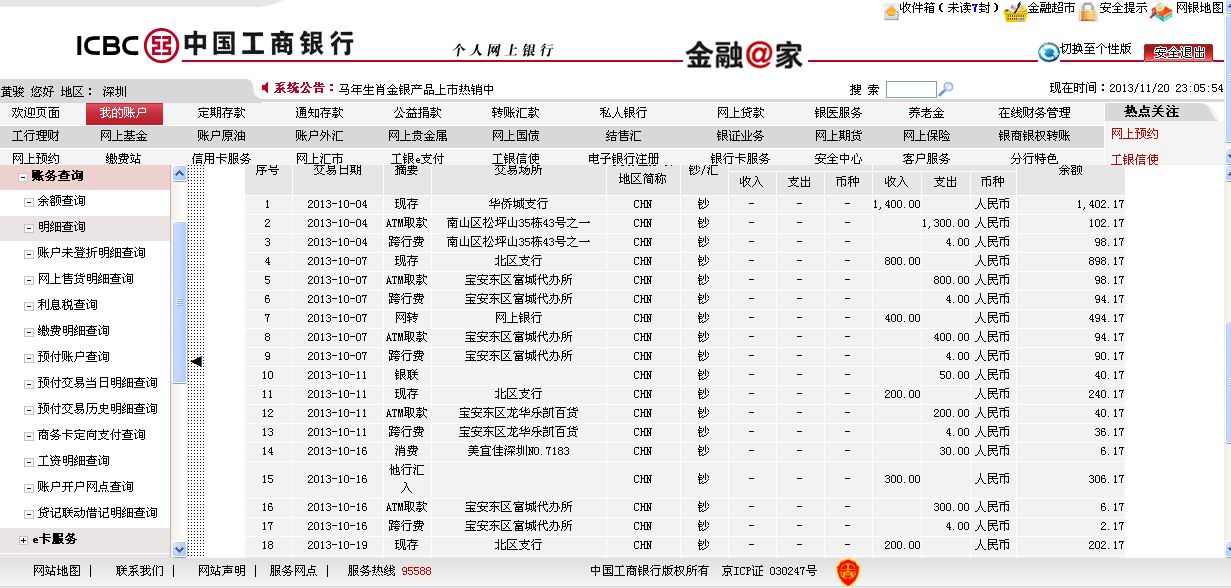Select 网上售货明细查询 in the sidebar
Screen dimensions: 1231x588
point(85,279)
